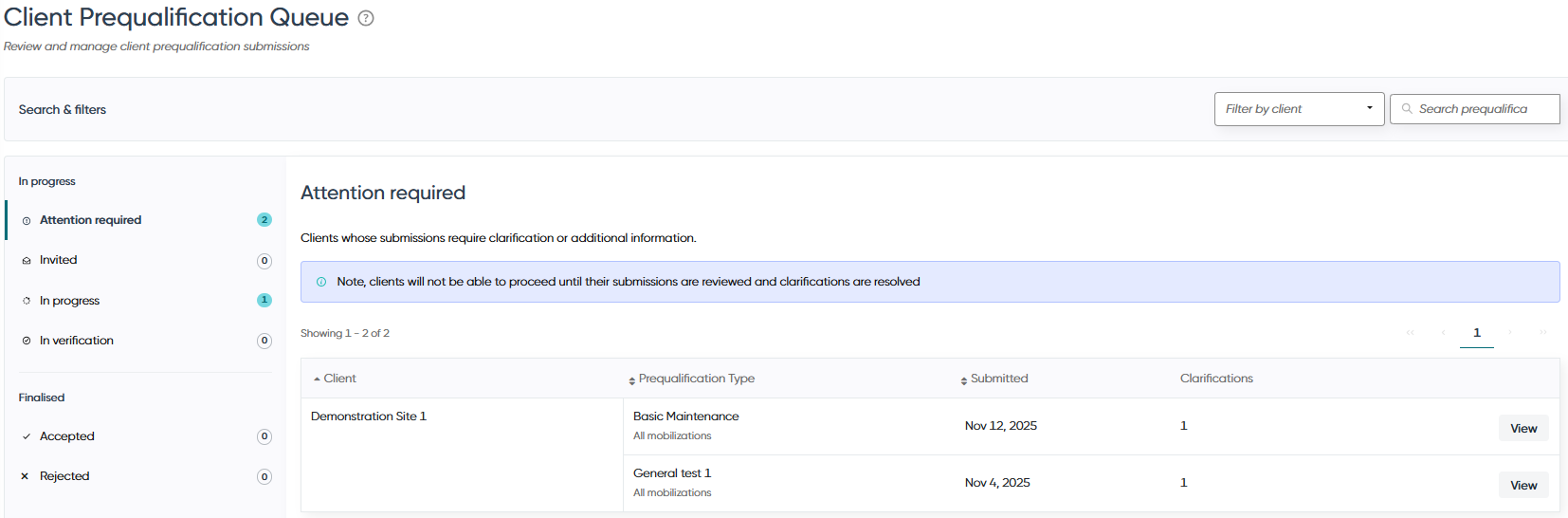
Task: Select page 1 in pagination
Action: 1477,333
